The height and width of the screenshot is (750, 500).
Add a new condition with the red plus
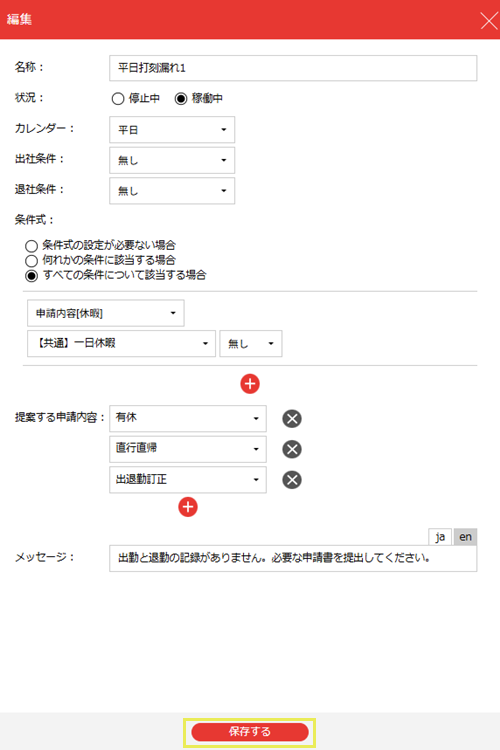[250, 384]
